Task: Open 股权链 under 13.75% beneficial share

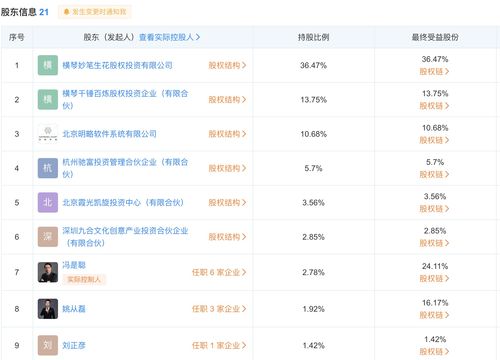Action: tap(434, 106)
